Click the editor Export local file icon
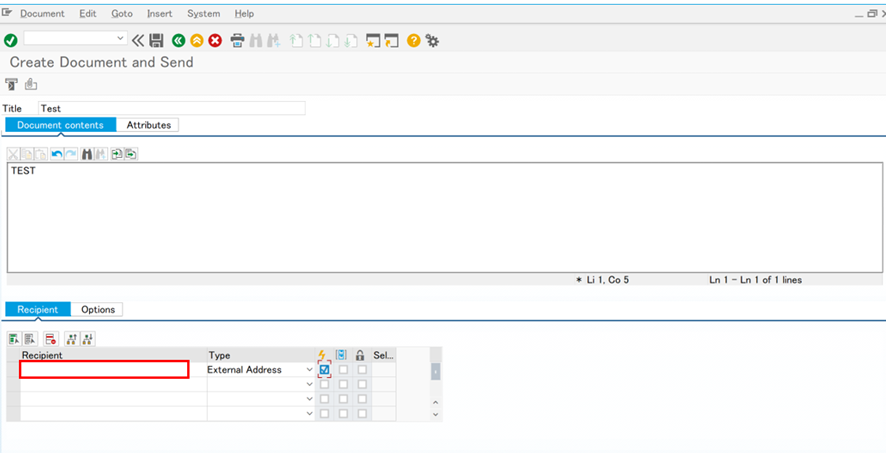Viewport: 886px width, 453px height. pos(131,154)
